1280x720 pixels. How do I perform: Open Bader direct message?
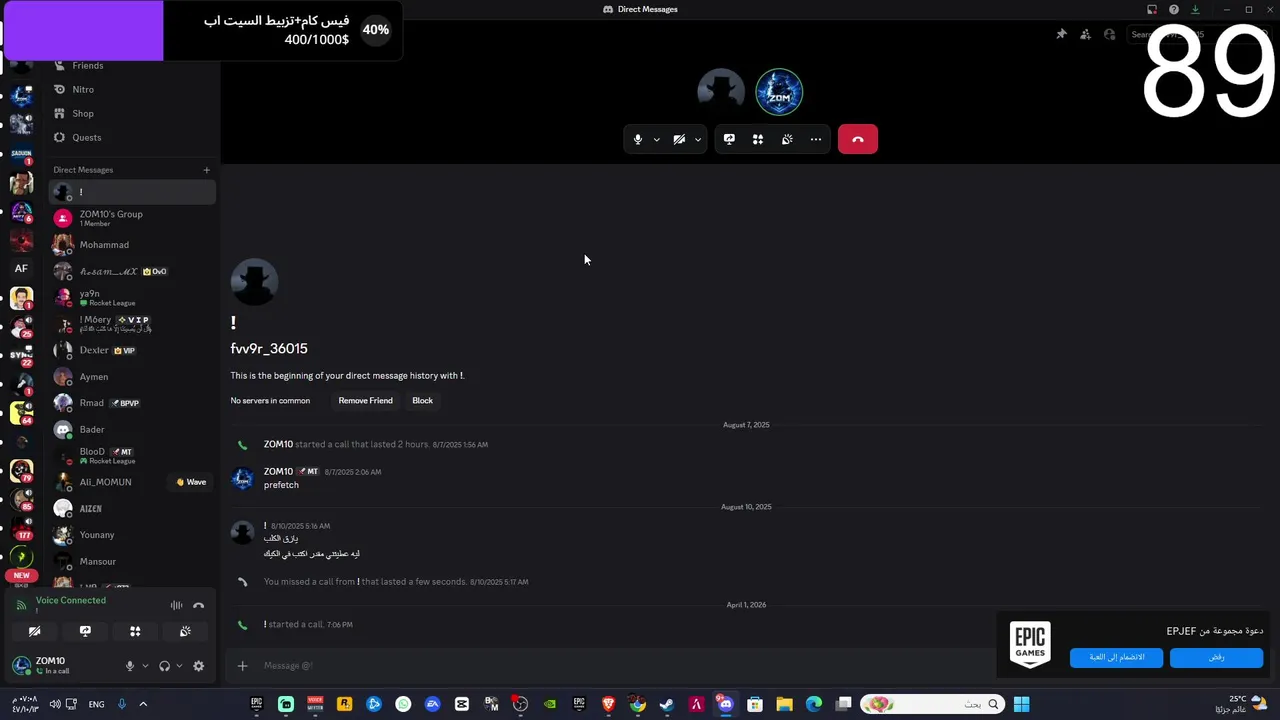[x=132, y=429]
